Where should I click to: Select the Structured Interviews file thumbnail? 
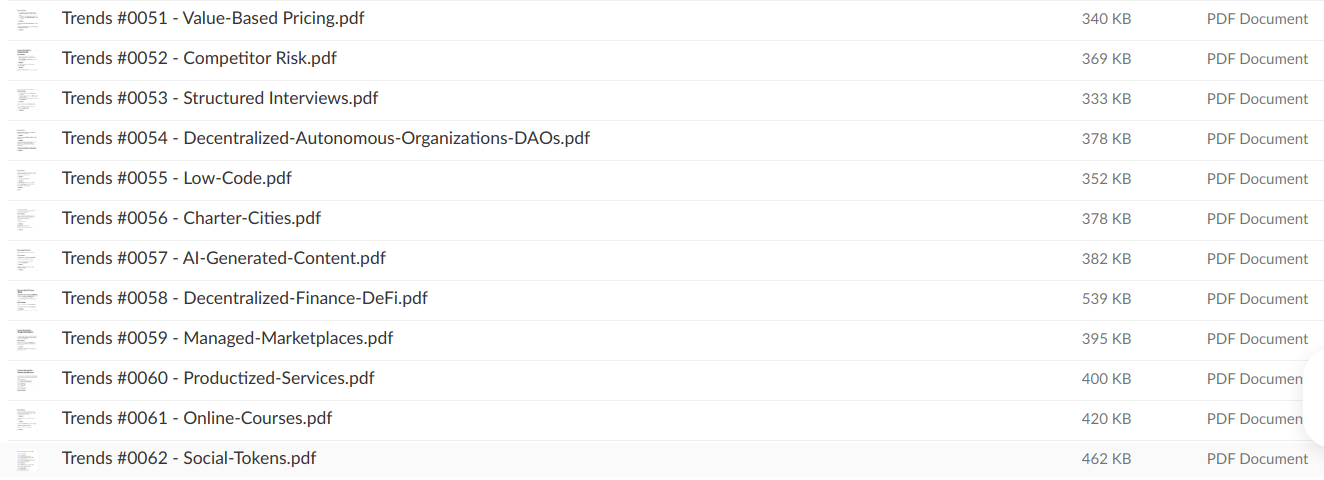(26, 99)
